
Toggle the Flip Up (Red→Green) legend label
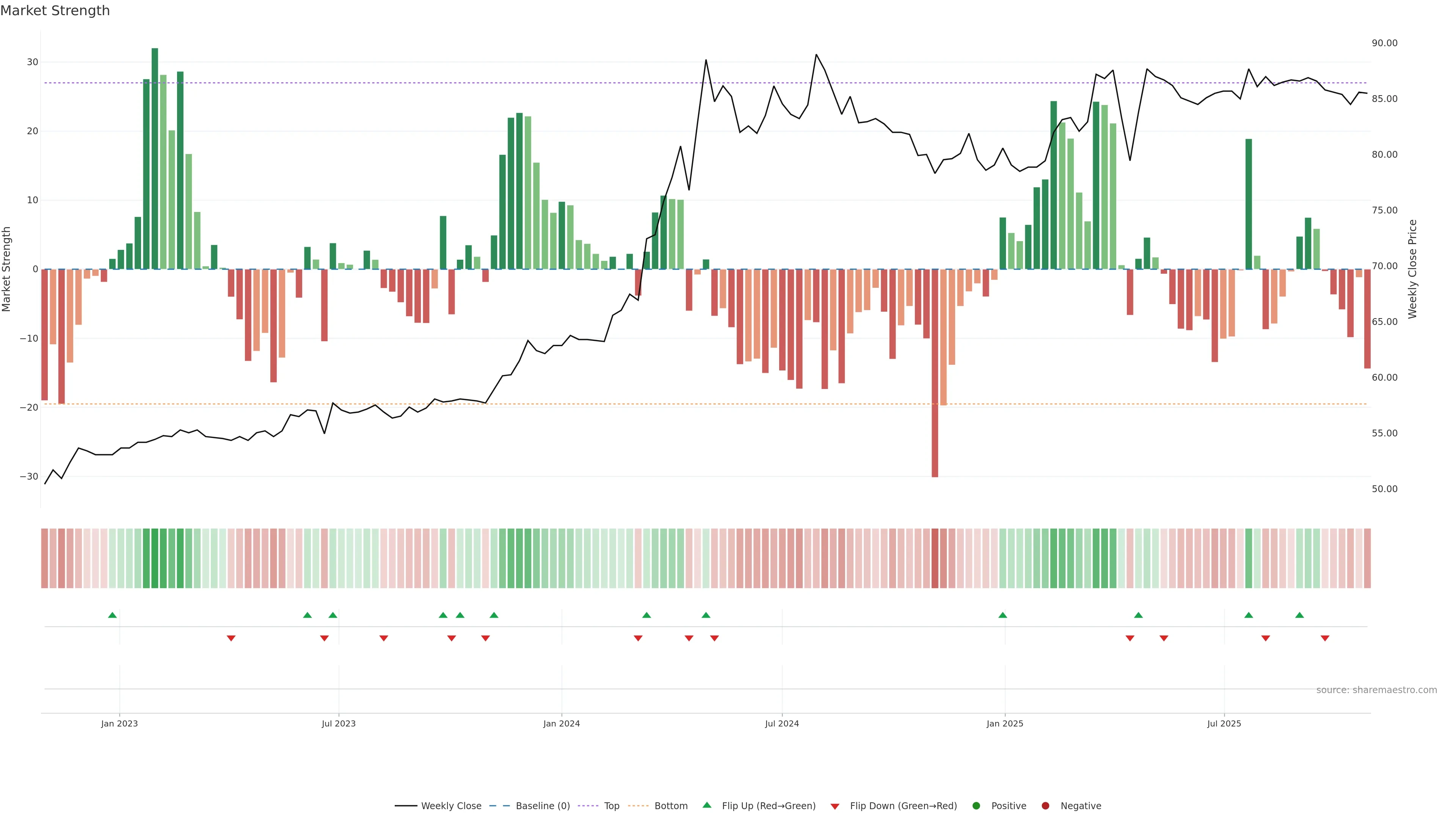(x=769, y=806)
